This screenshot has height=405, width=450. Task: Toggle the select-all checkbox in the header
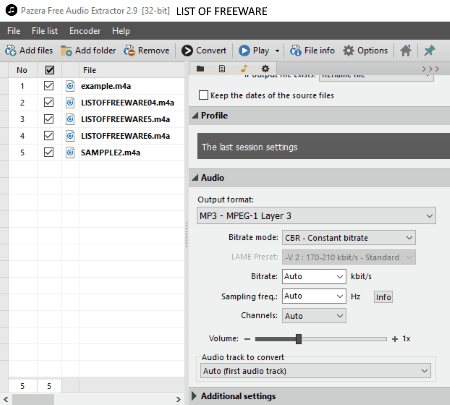49,70
